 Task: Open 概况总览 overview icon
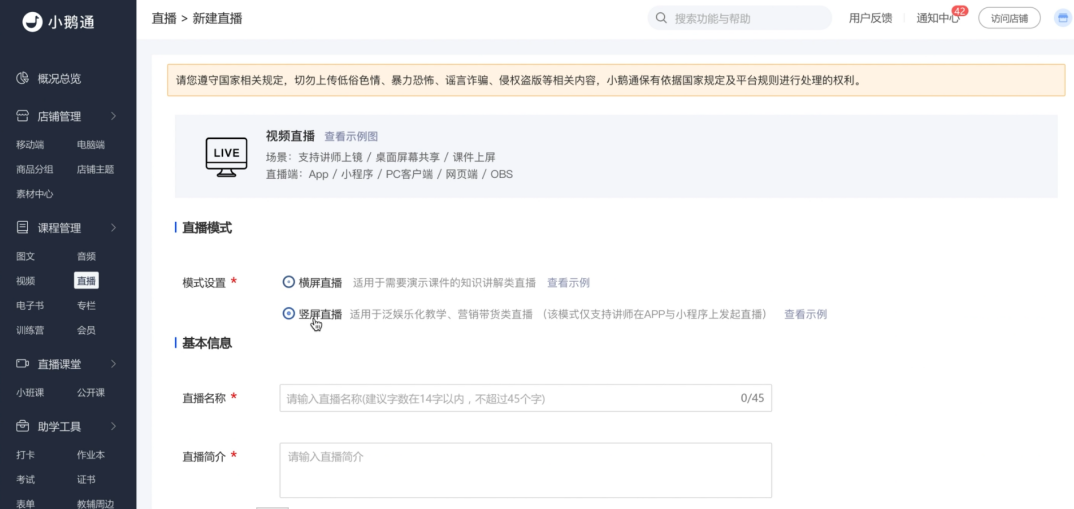(x=23, y=79)
